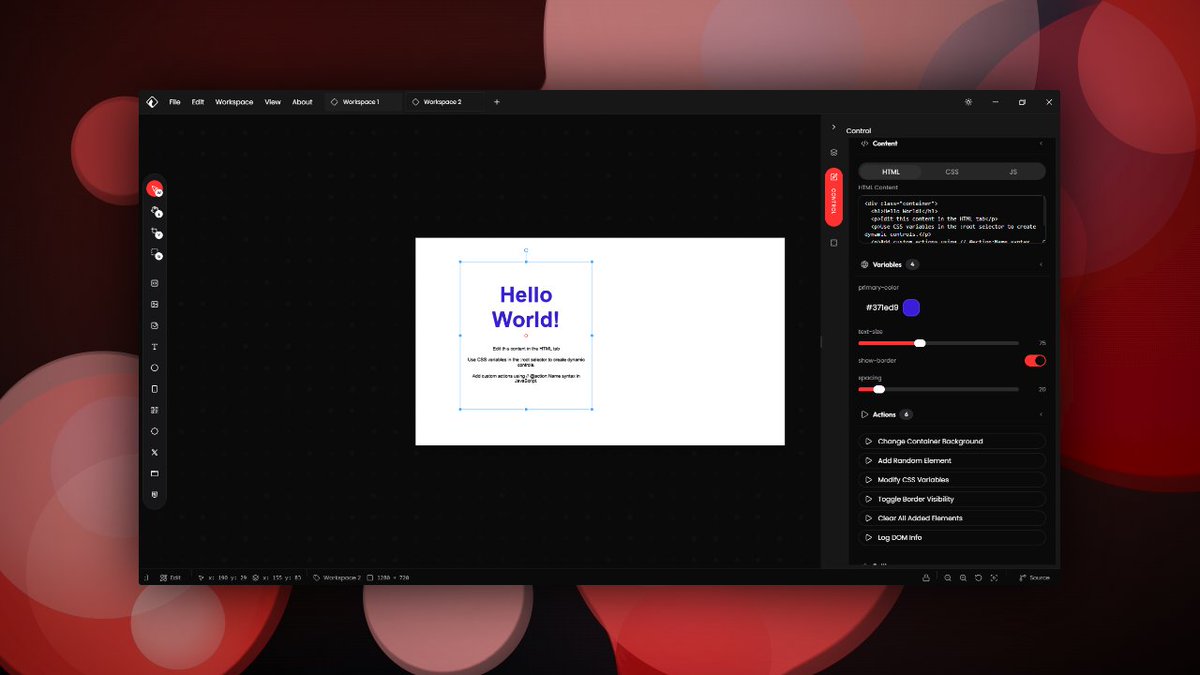Select the polygon shape tool
Viewport: 1200px width, 675px height.
pyautogui.click(x=154, y=431)
